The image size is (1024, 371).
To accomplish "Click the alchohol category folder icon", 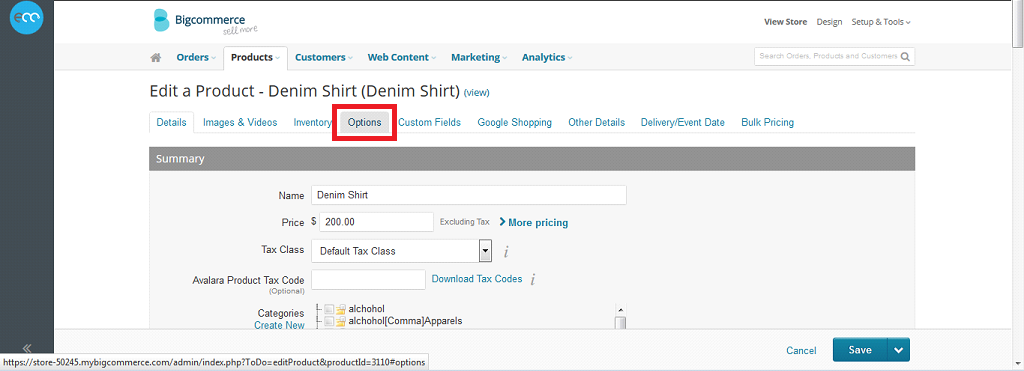I will click(342, 309).
